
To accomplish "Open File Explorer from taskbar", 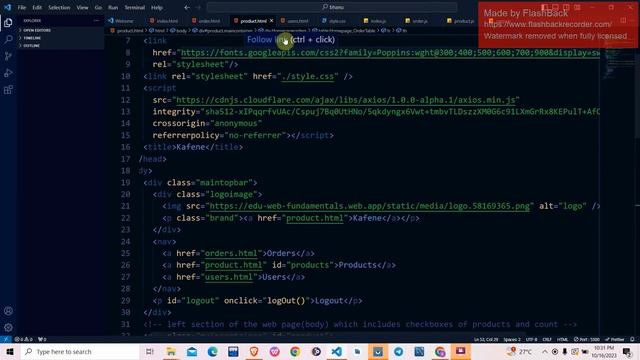I will [x=171, y=351].
